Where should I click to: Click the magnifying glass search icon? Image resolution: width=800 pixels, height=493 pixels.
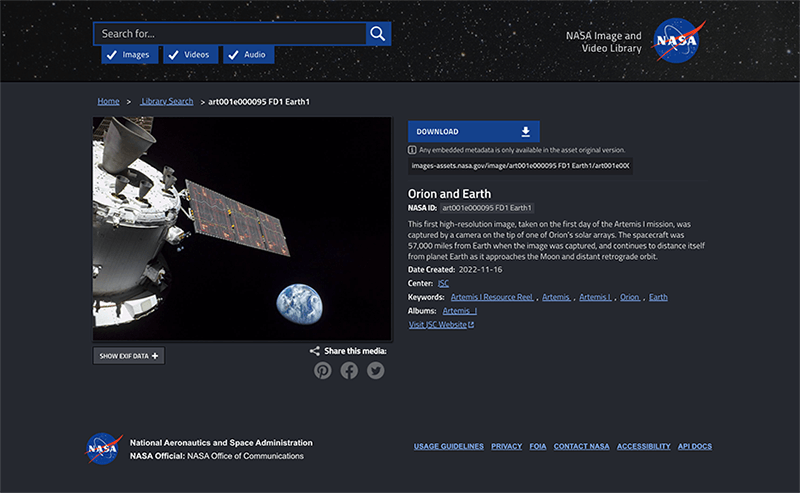[378, 34]
